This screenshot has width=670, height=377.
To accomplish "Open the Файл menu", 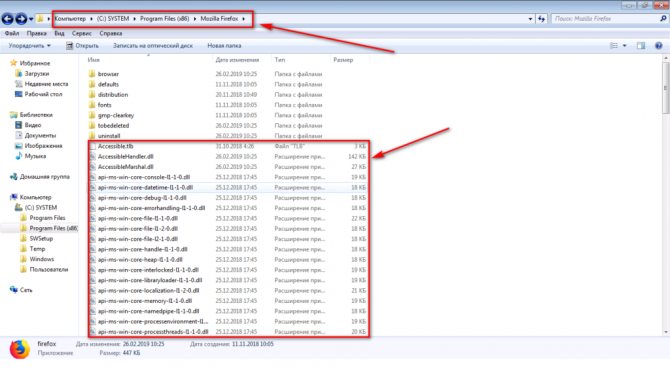I will pyautogui.click(x=12, y=33).
